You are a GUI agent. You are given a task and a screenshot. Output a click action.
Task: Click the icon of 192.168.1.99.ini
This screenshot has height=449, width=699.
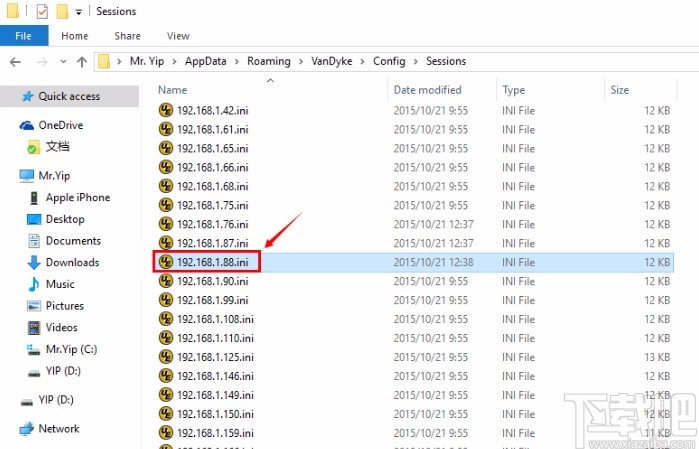tap(166, 300)
